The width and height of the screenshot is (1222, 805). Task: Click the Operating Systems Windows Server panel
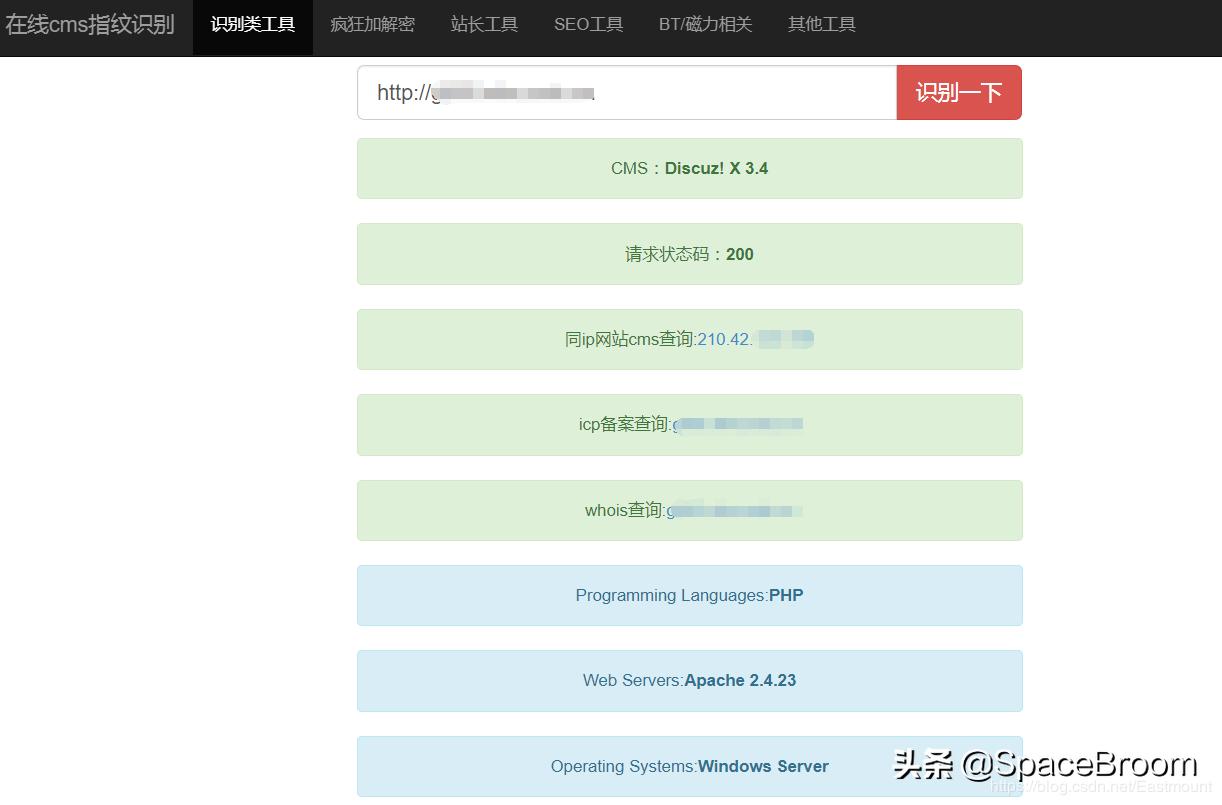(x=689, y=766)
